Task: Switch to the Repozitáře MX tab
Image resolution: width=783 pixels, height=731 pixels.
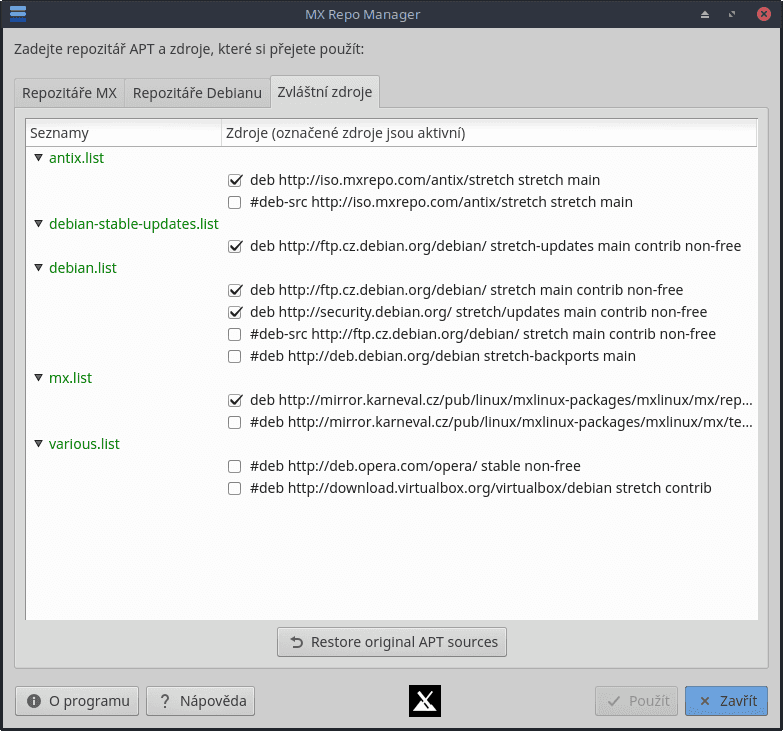Action: point(70,94)
